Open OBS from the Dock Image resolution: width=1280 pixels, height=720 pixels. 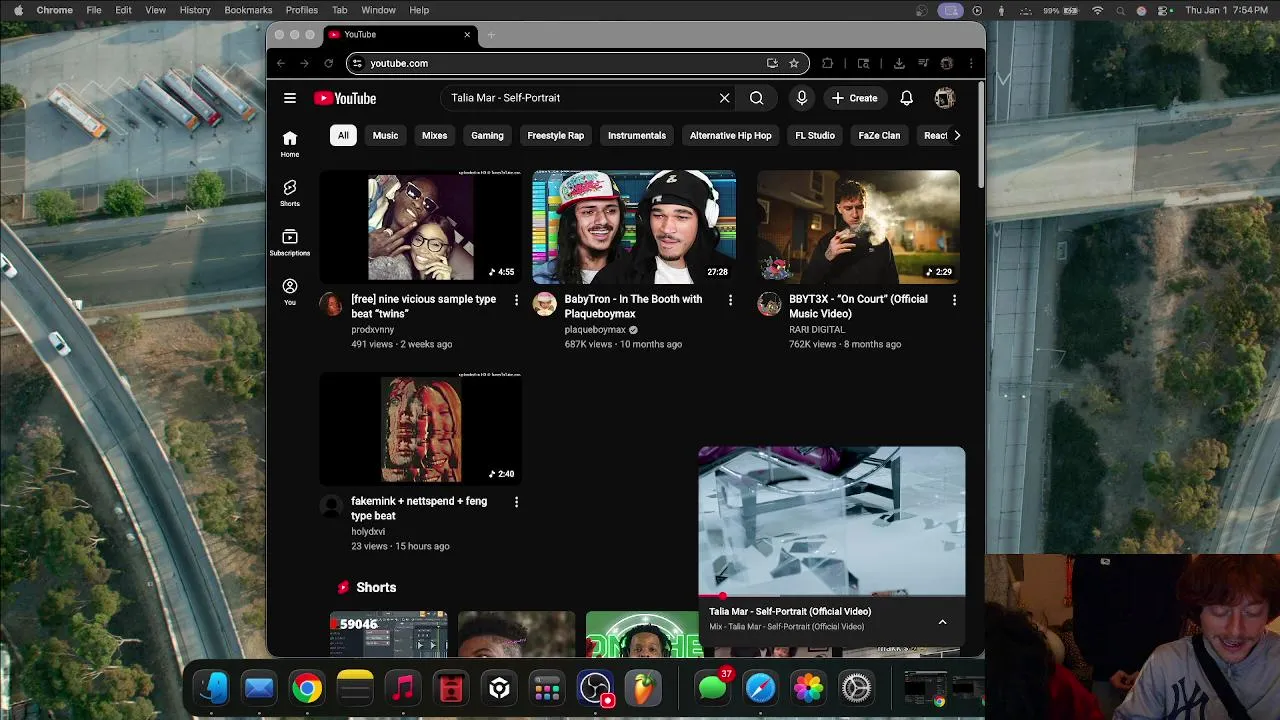(x=595, y=688)
